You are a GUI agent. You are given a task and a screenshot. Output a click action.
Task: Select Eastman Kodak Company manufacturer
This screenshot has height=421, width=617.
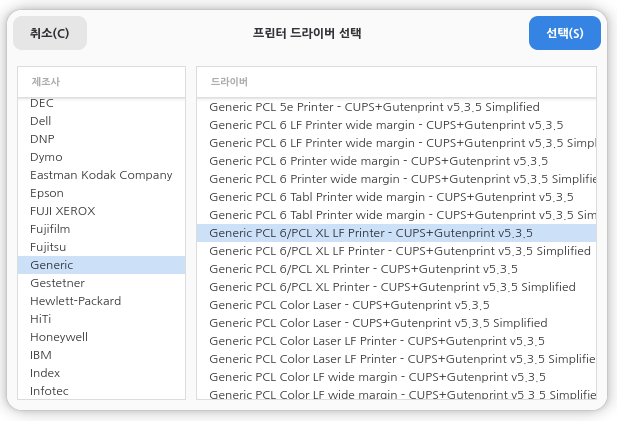[x=101, y=175]
